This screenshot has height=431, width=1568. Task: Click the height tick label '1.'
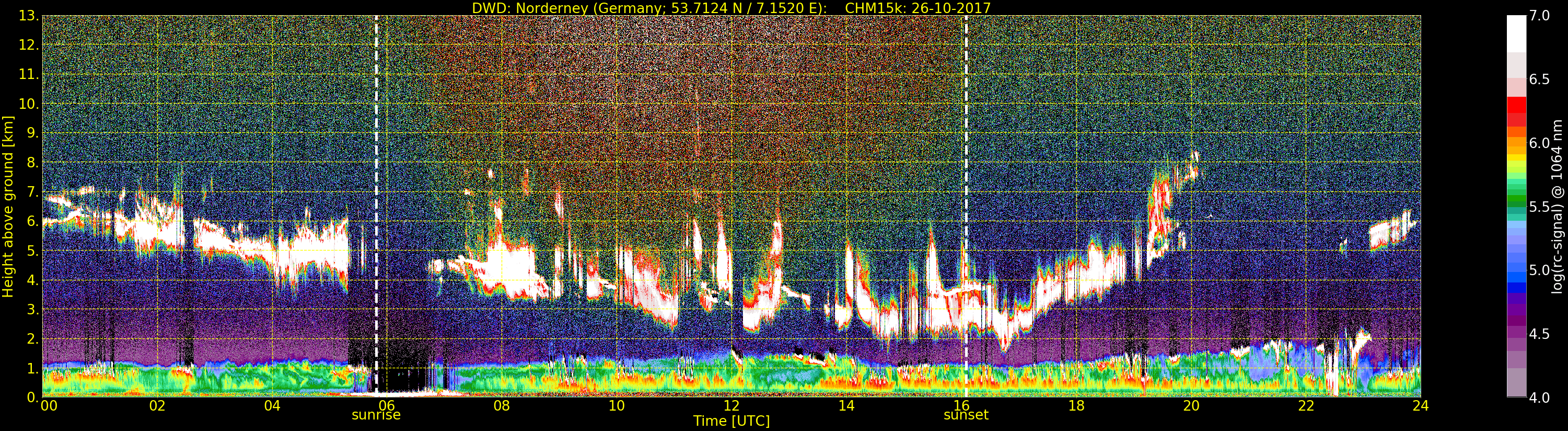[x=32, y=368]
